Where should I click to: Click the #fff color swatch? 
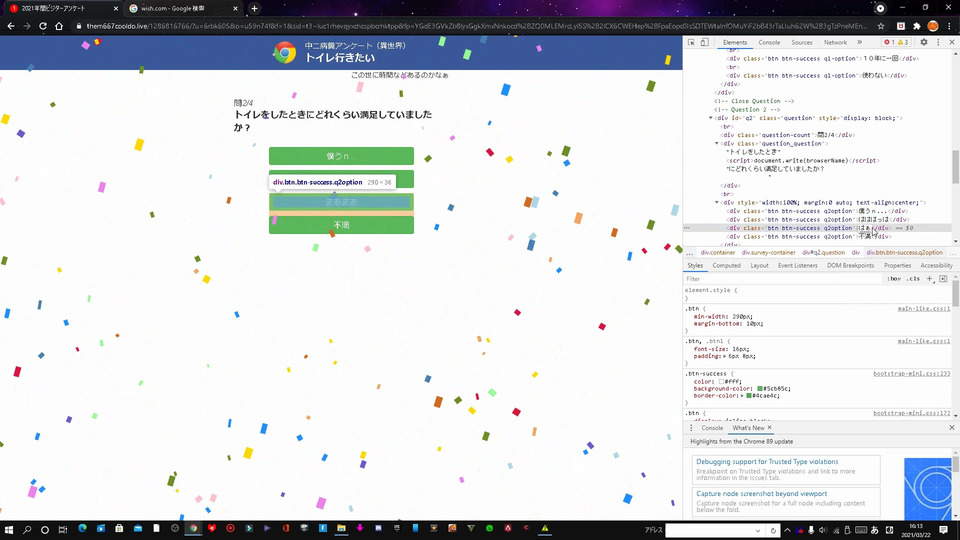(722, 381)
